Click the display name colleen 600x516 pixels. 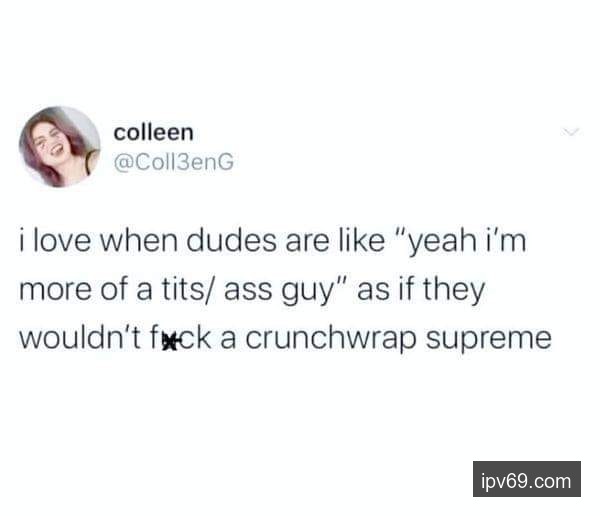tap(153, 132)
